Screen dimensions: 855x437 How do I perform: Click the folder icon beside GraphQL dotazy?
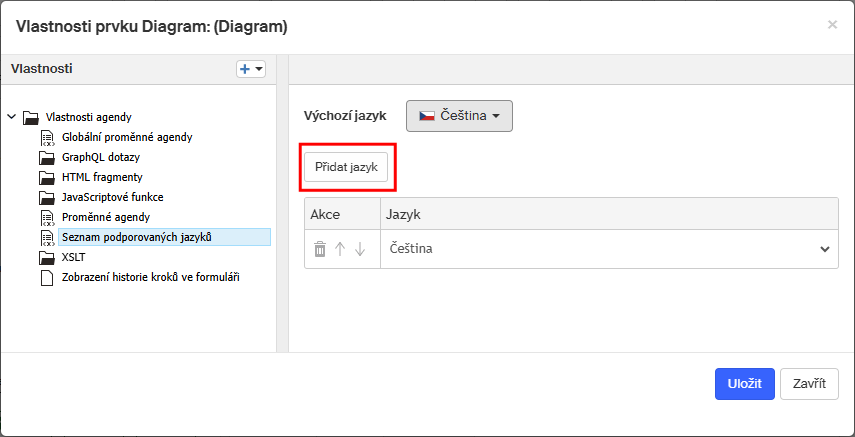coord(47,158)
